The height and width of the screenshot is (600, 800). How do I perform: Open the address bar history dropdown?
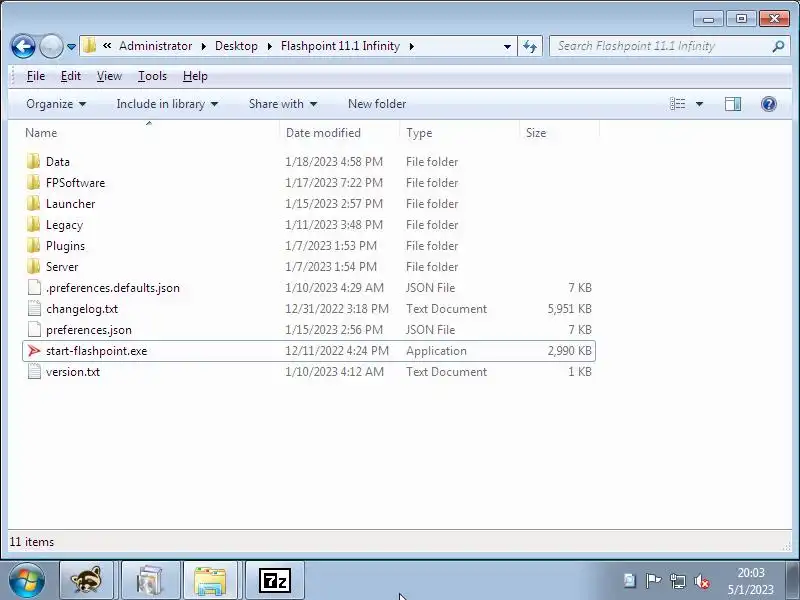coord(507,46)
